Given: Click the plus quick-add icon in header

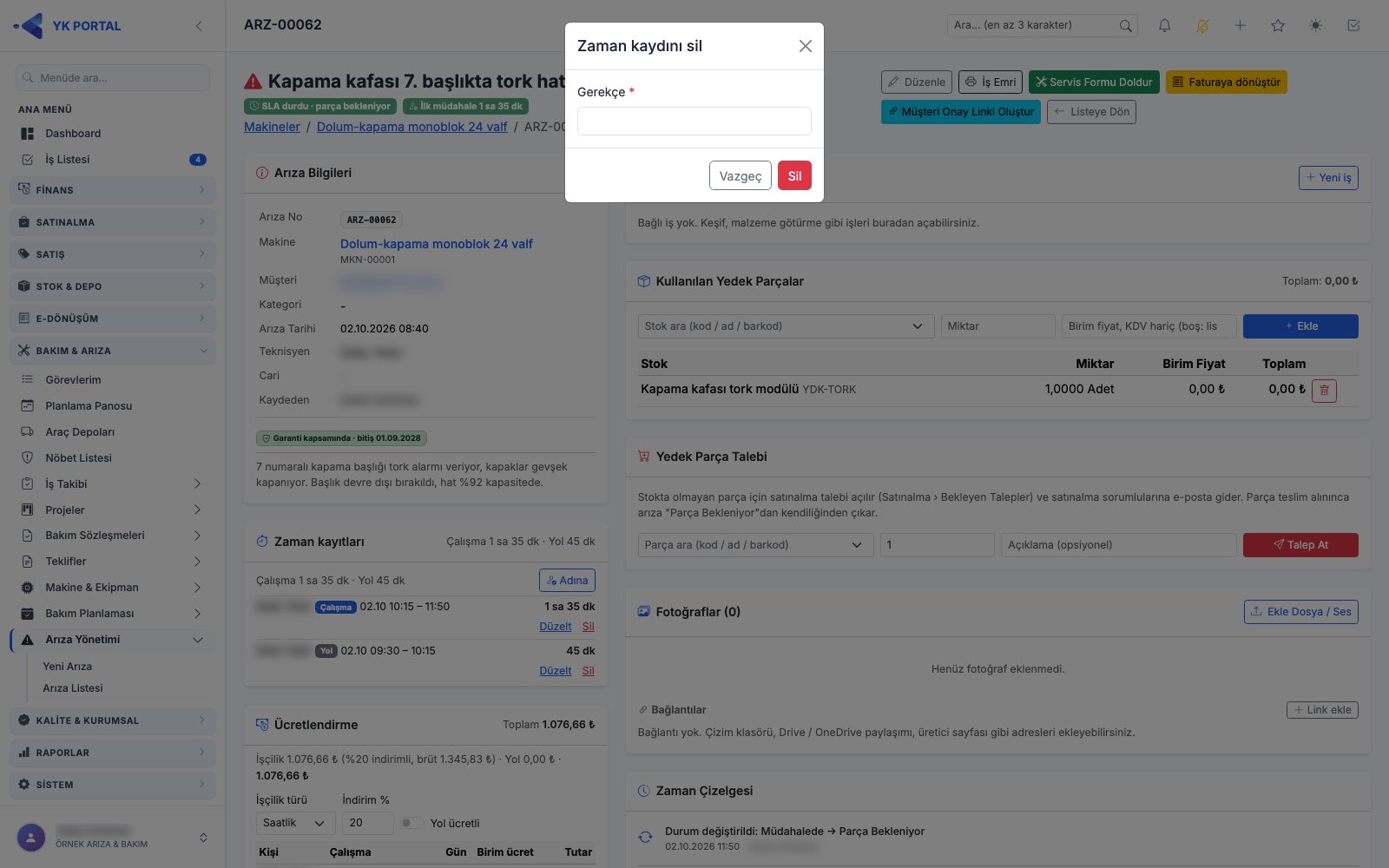Looking at the screenshot, I should (x=1241, y=25).
